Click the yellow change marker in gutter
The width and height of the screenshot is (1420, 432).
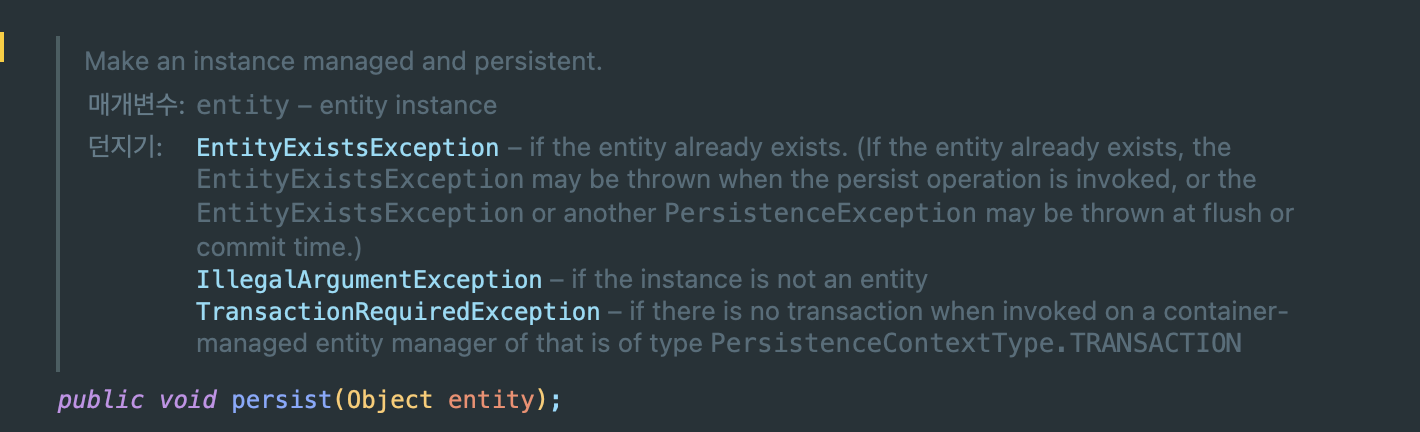pyautogui.click(x=3, y=47)
